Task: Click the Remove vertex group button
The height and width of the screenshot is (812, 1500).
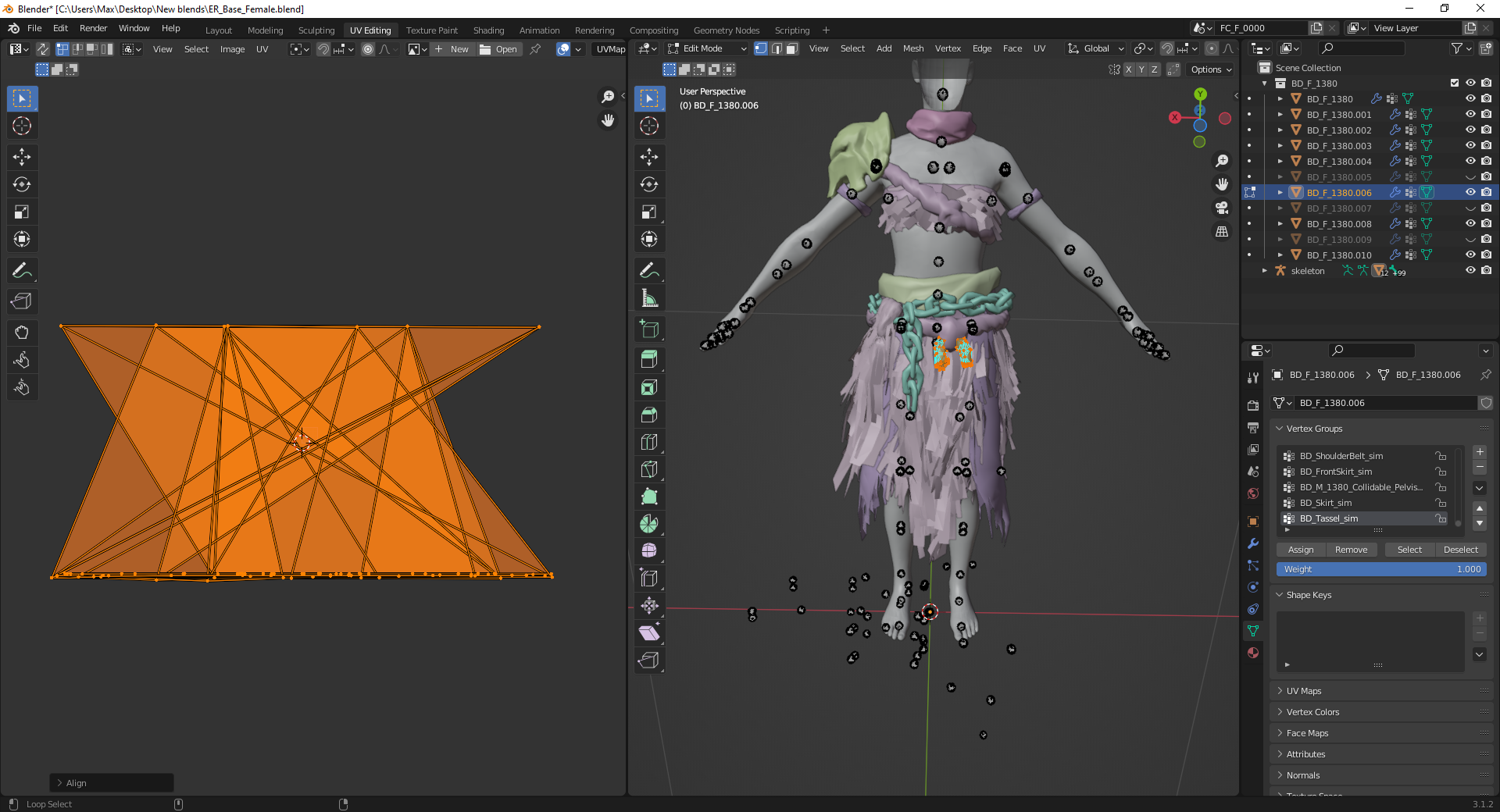Action: pyautogui.click(x=1351, y=550)
